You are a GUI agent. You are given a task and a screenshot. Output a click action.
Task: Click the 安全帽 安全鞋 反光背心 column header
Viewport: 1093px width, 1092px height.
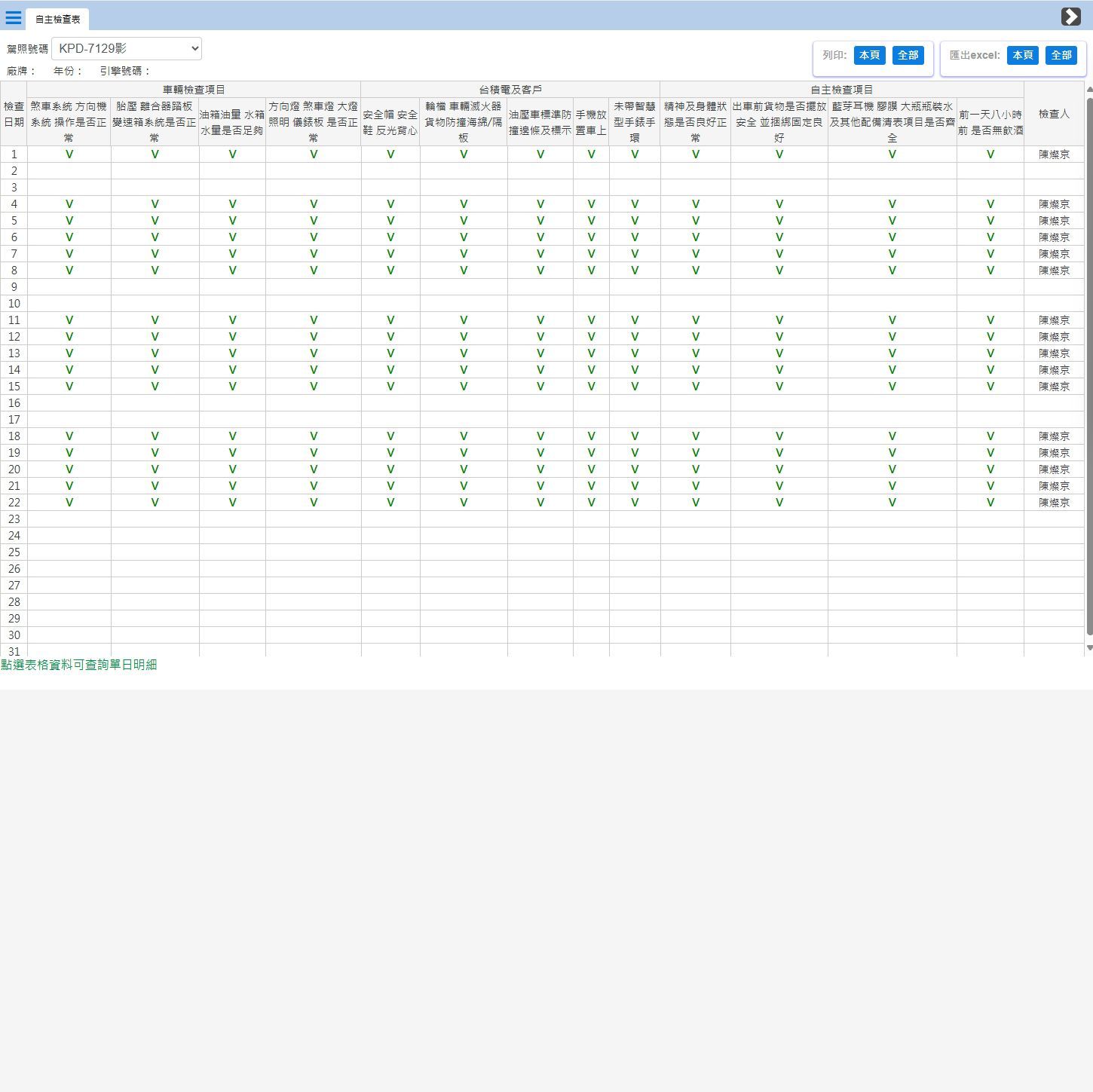pos(390,122)
